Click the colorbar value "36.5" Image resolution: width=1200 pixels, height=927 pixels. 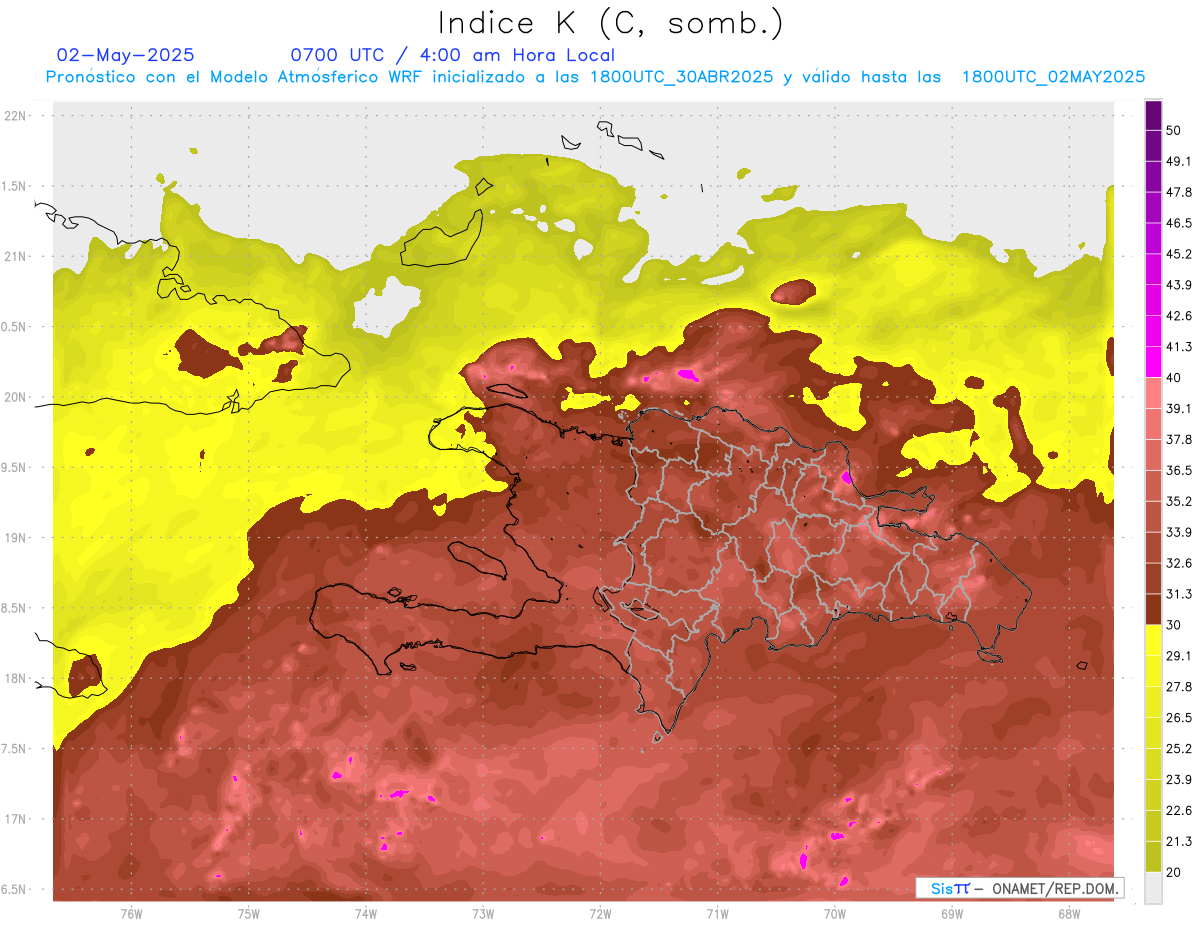pos(1179,470)
